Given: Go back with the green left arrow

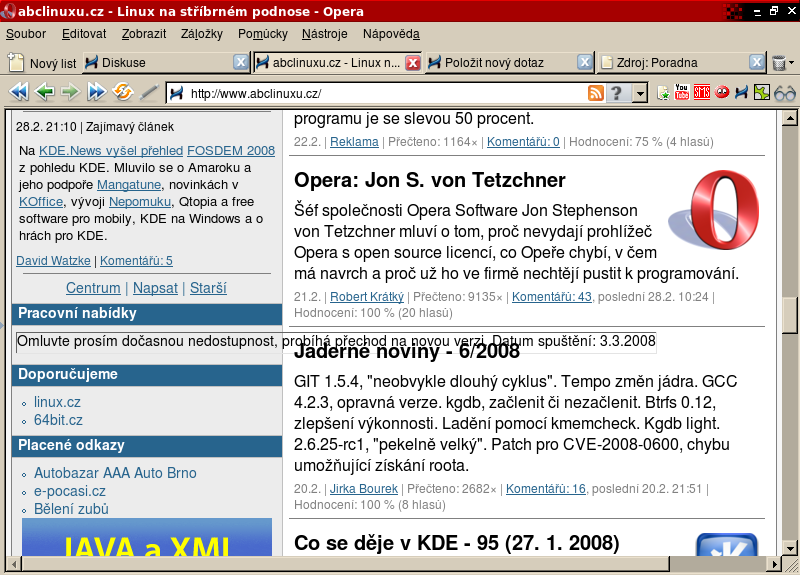Looking at the screenshot, I should tap(45, 92).
